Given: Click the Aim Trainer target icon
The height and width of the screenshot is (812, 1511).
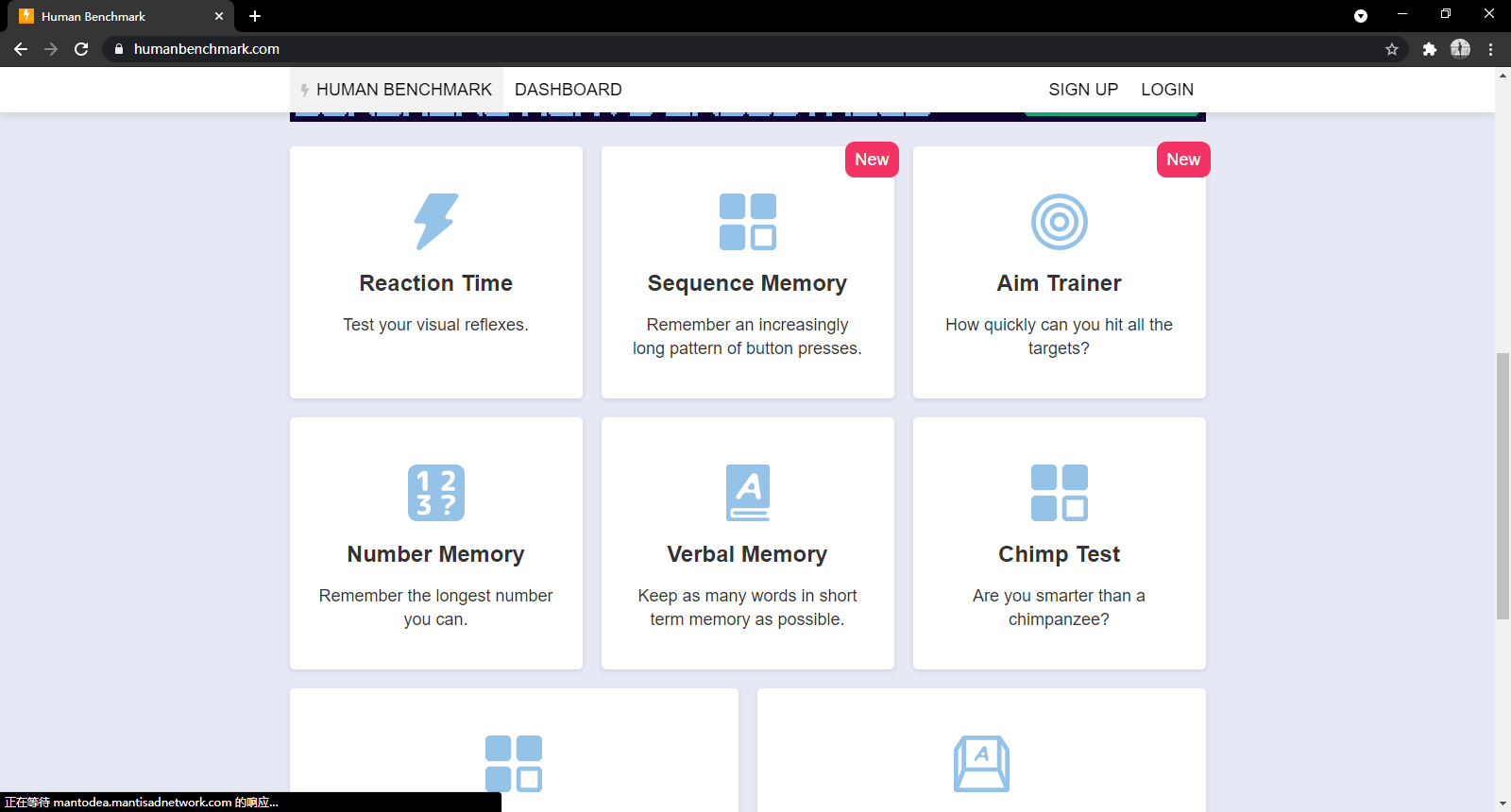Looking at the screenshot, I should point(1060,222).
